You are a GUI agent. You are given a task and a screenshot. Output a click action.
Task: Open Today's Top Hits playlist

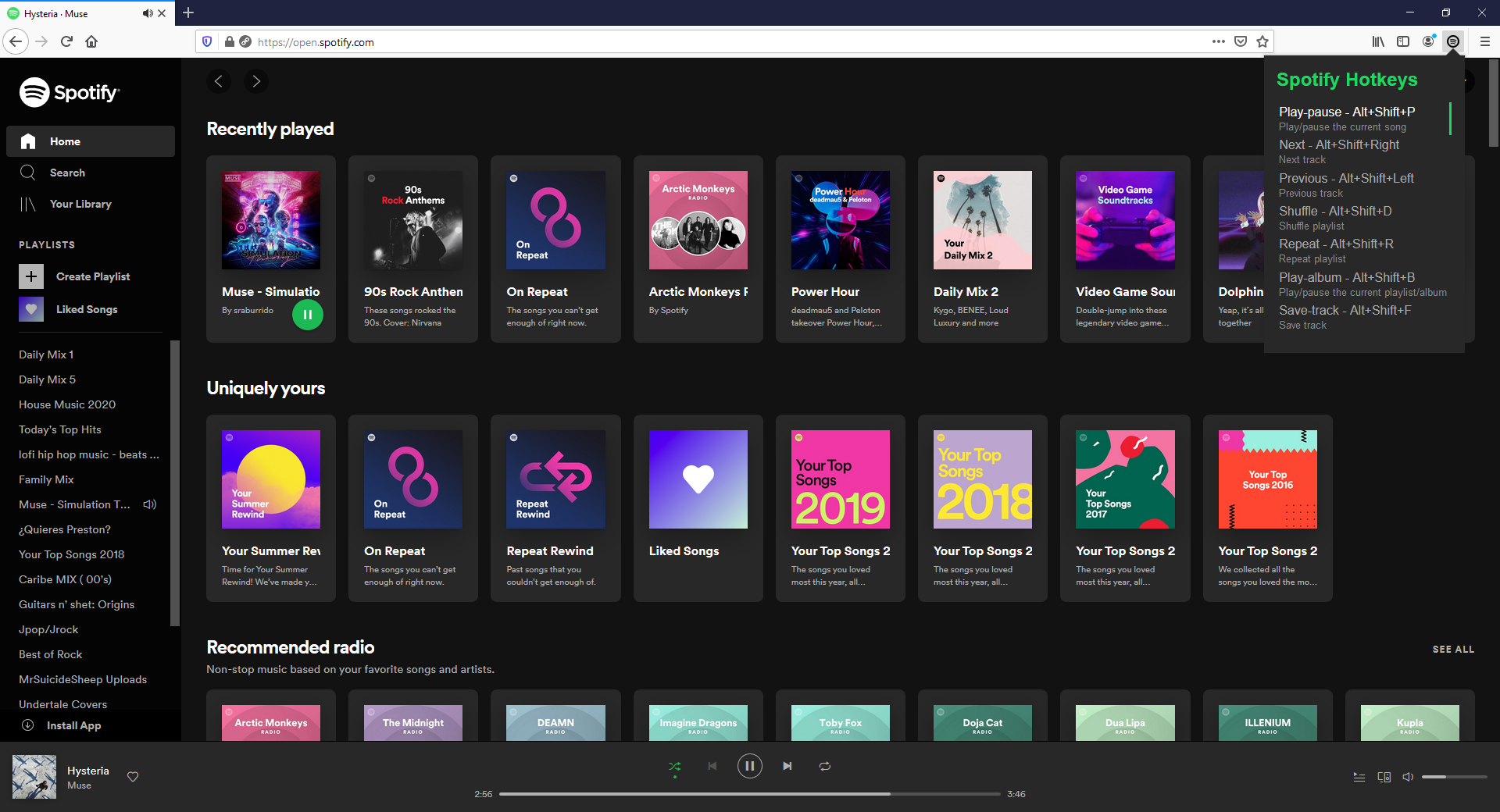pyautogui.click(x=60, y=429)
